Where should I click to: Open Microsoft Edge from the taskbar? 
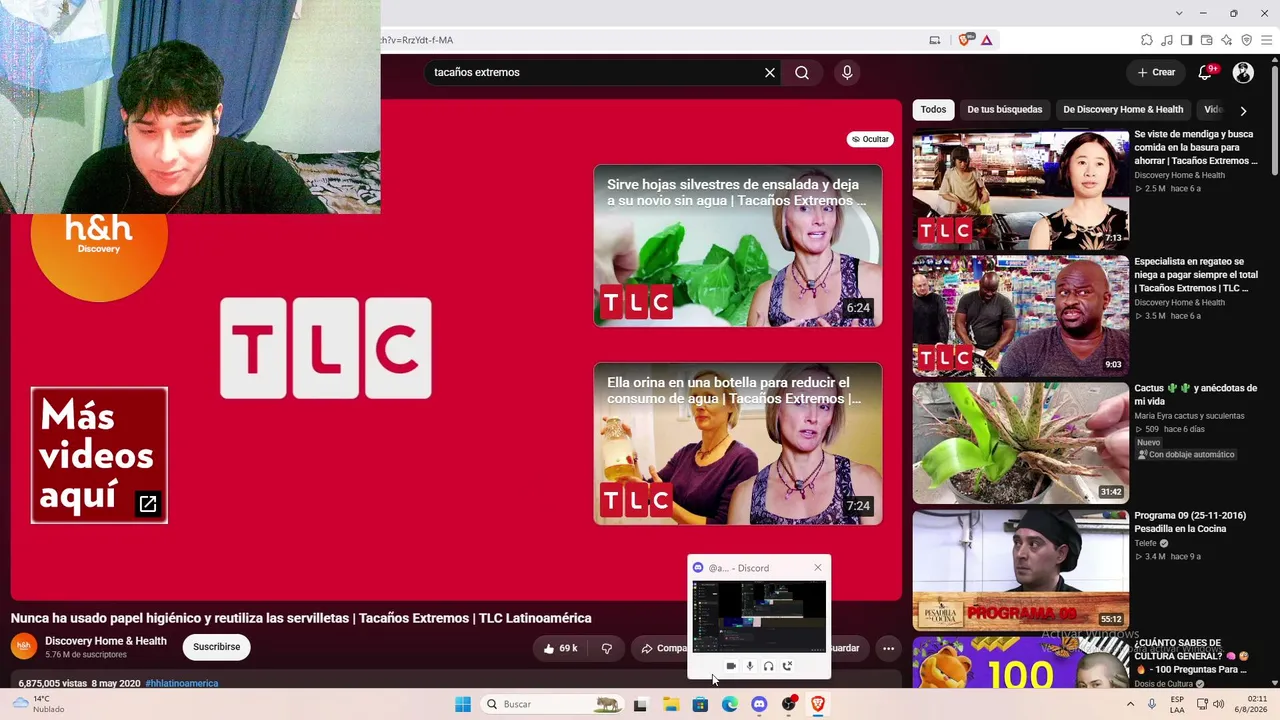coord(730,704)
